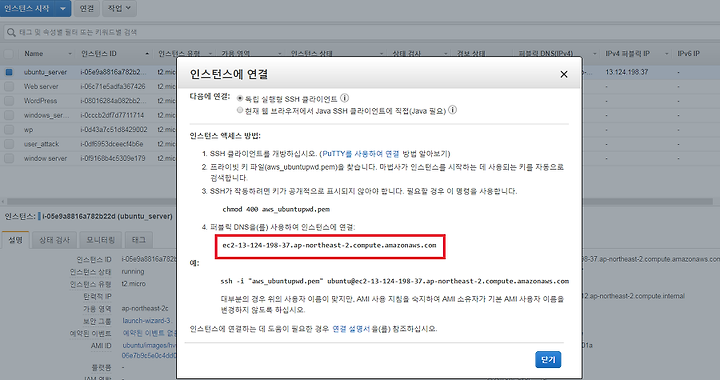Image resolution: width=720 pixels, height=380 pixels.
Task: Close the instance connect dialog with X
Action: (563, 74)
